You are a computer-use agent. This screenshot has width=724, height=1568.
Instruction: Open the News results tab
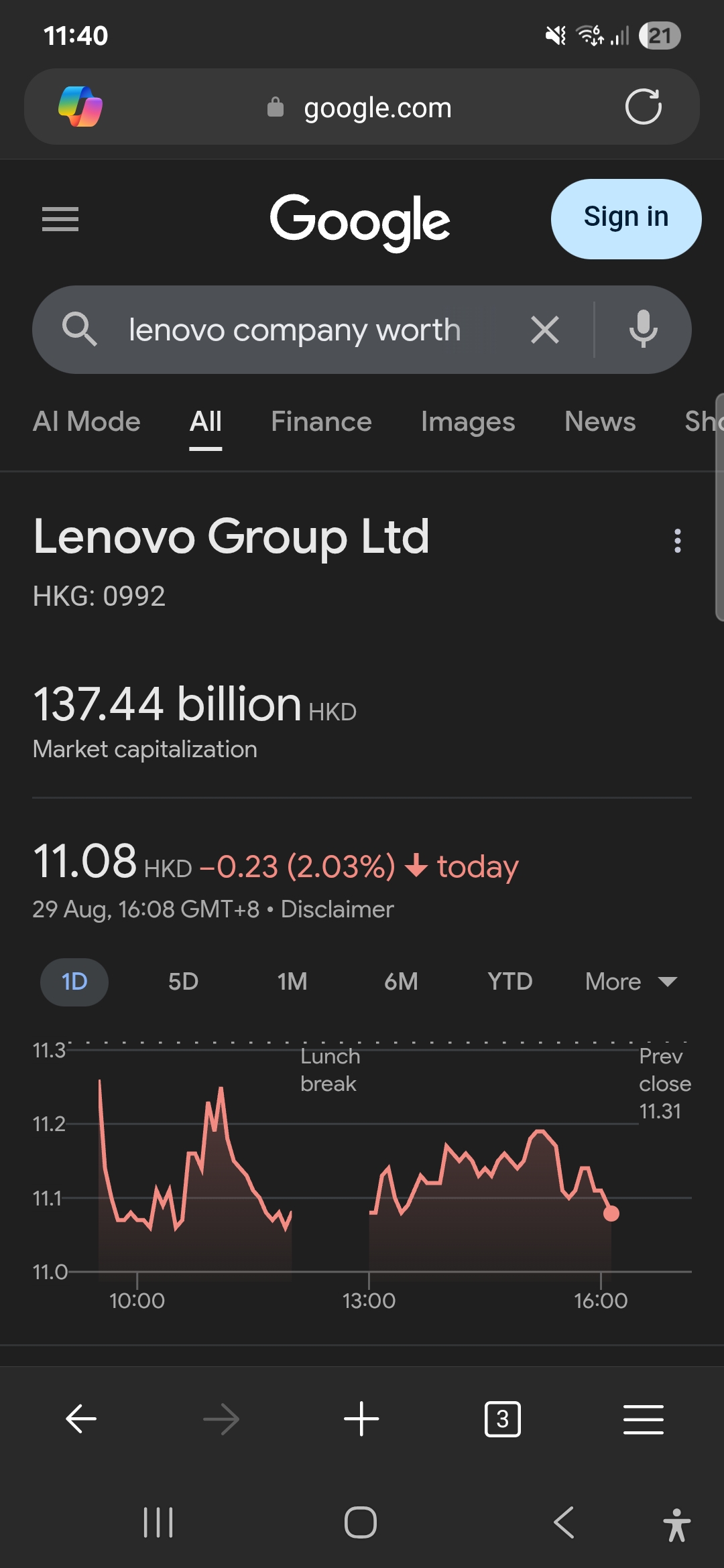600,422
